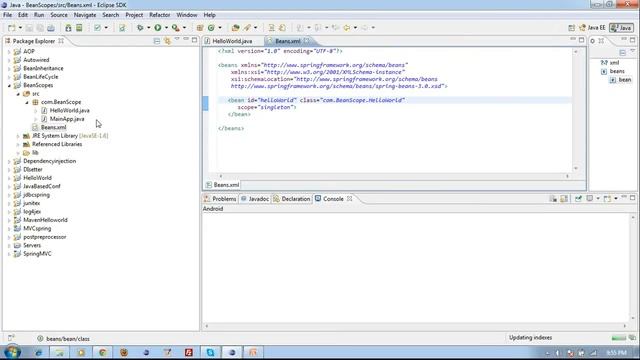The image size is (640, 360).
Task: Click the Updating indexes progress bar
Action: (618, 338)
